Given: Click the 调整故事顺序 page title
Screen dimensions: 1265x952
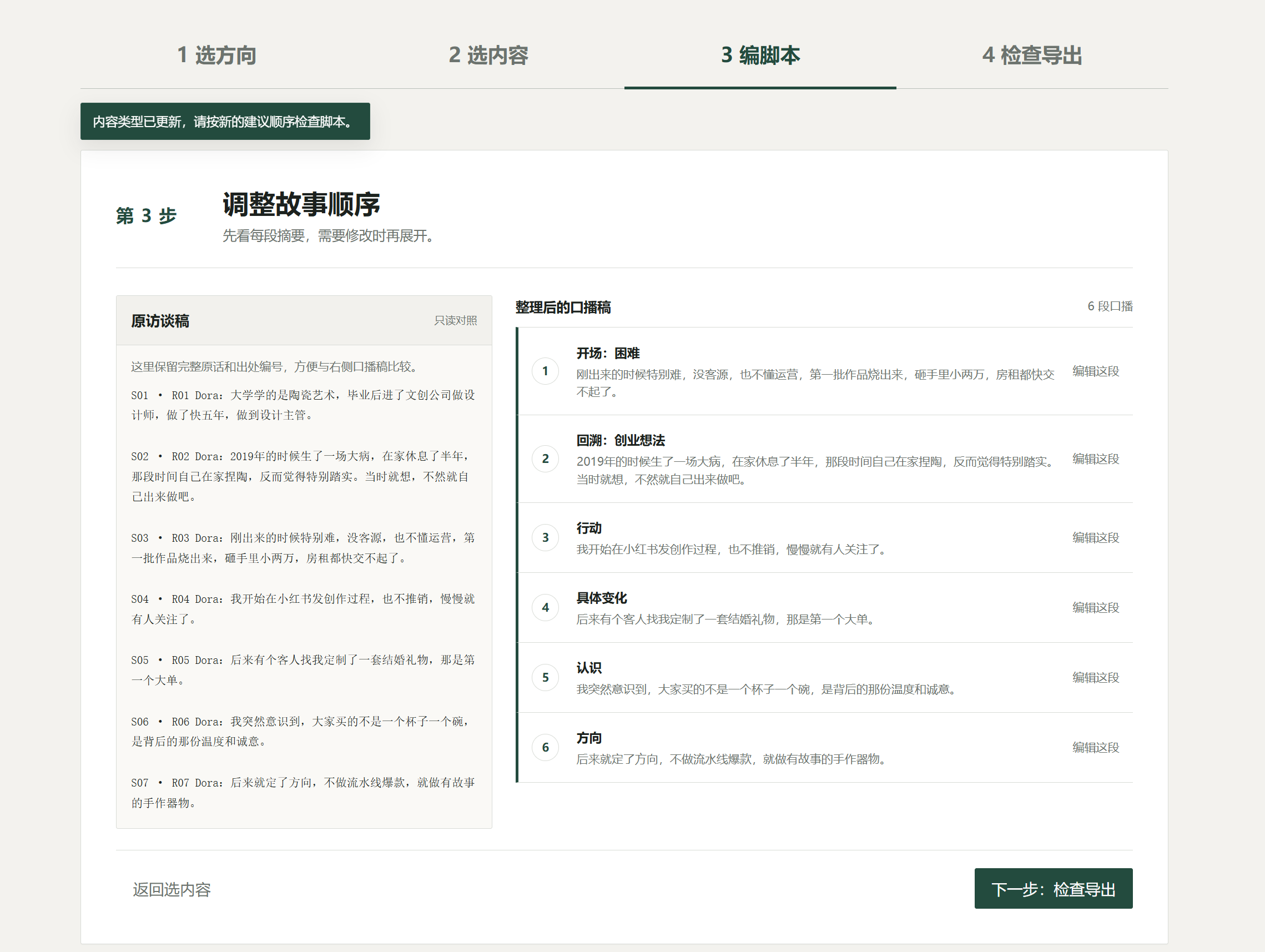Looking at the screenshot, I should [x=301, y=204].
